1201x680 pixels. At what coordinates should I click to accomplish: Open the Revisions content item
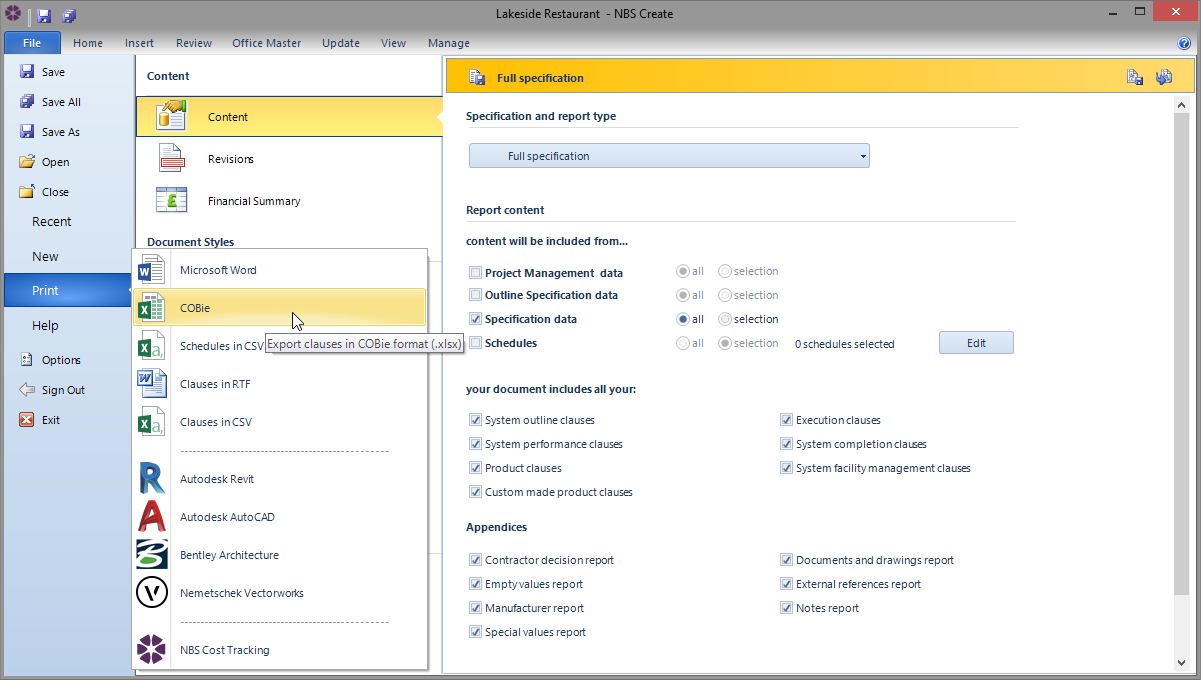[231, 159]
